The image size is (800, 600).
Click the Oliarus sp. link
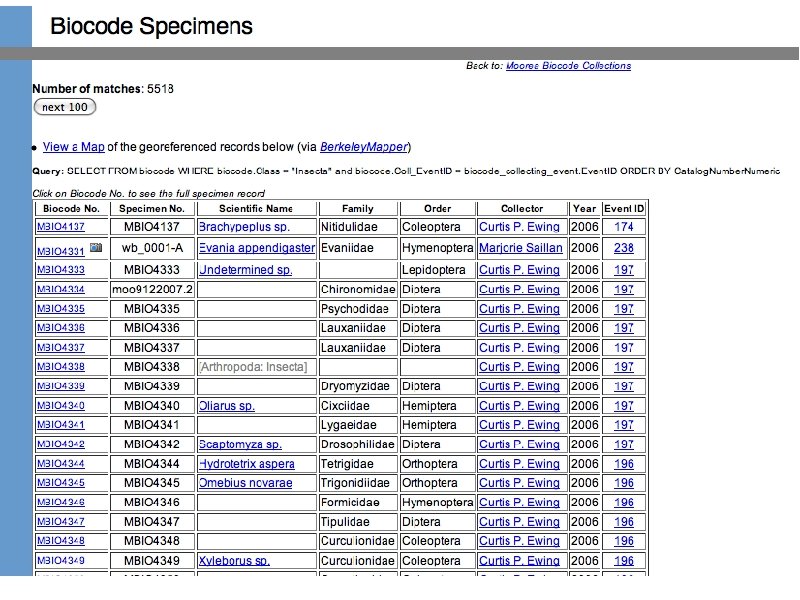227,406
